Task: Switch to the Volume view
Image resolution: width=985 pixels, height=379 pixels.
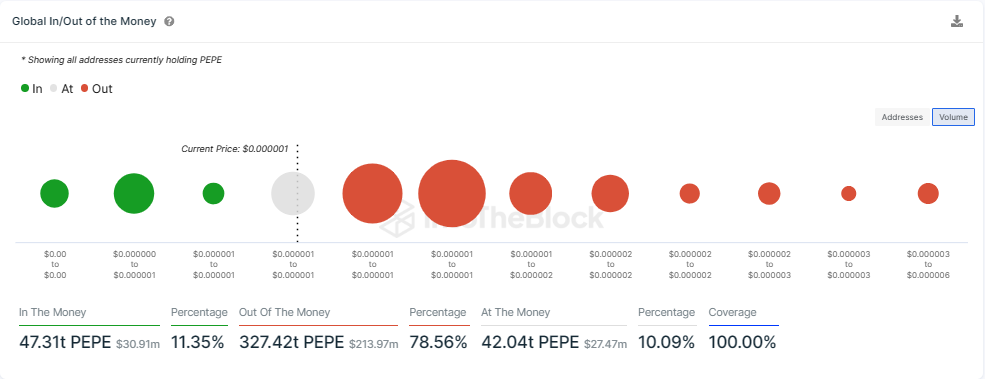Action: tap(953, 117)
